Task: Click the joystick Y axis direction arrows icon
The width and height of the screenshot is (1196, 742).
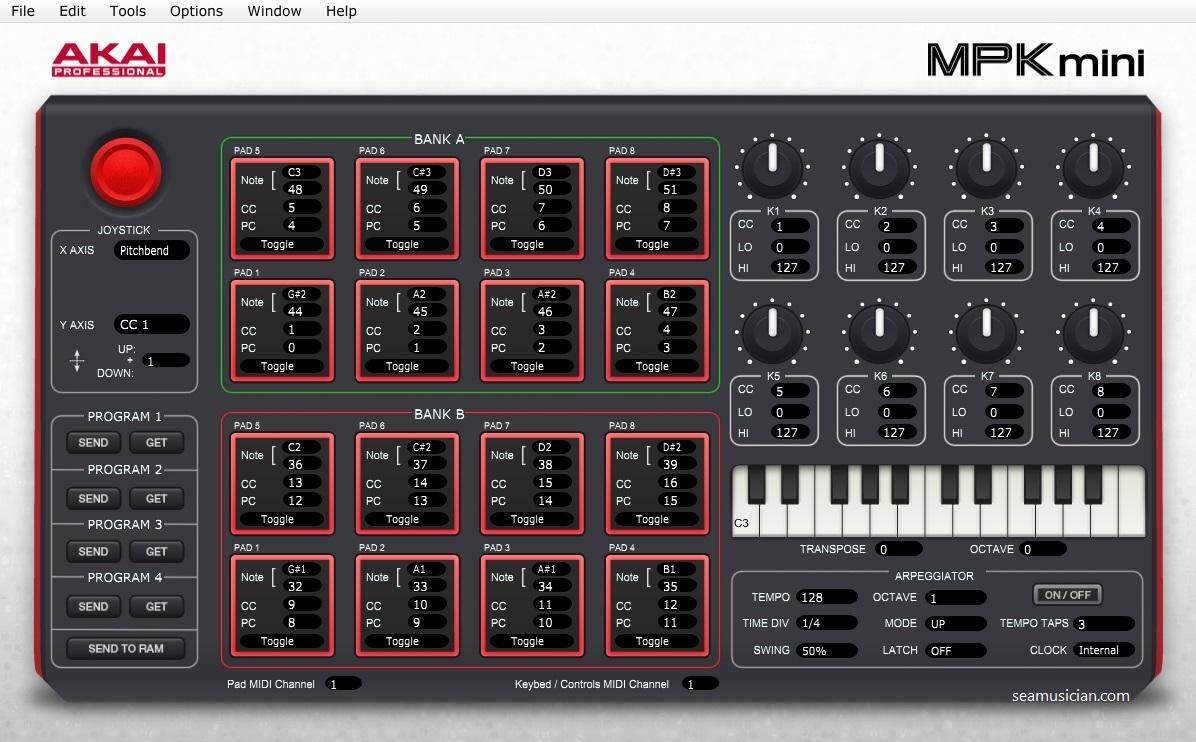Action: 77,362
